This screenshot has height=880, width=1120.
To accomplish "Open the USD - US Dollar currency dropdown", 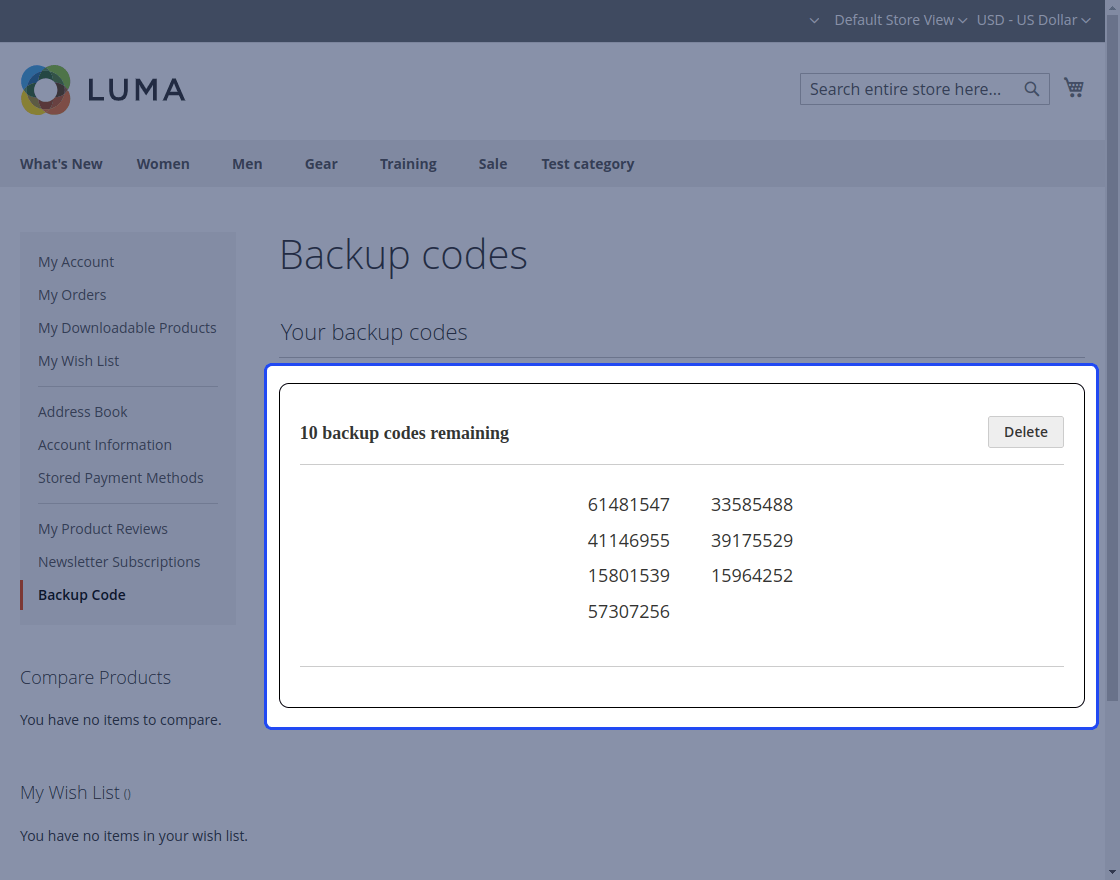I will [x=1033, y=20].
